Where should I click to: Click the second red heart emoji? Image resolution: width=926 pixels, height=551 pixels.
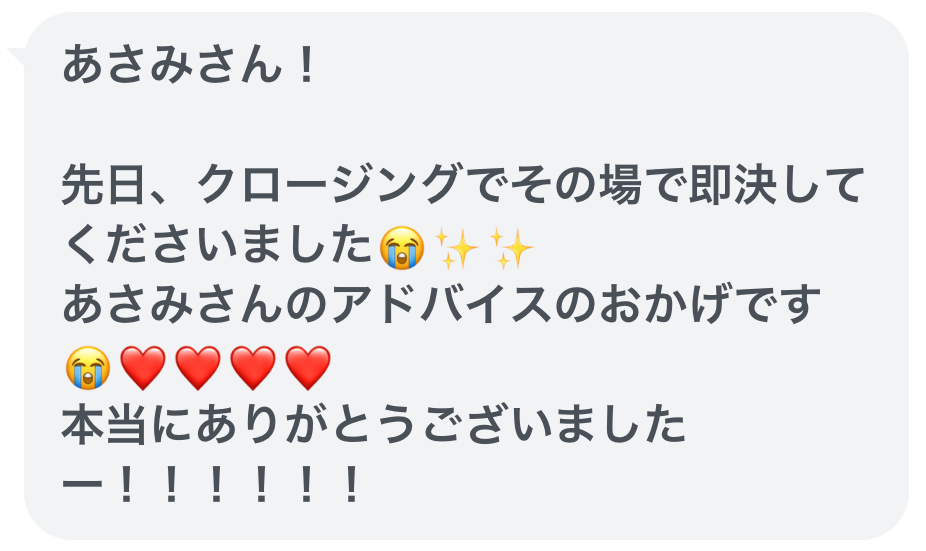click(x=198, y=369)
